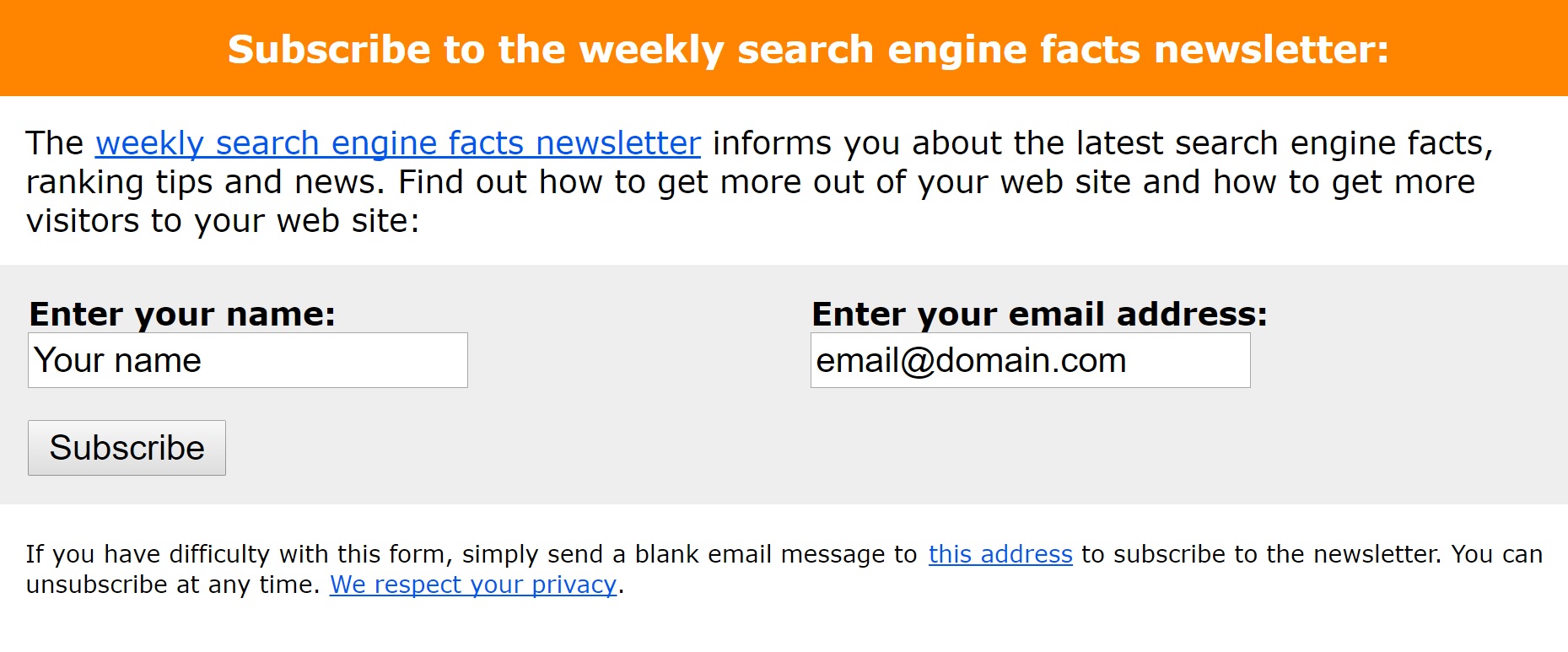Click the "Enter your email address:" label
1568x652 pixels.
point(1039,314)
